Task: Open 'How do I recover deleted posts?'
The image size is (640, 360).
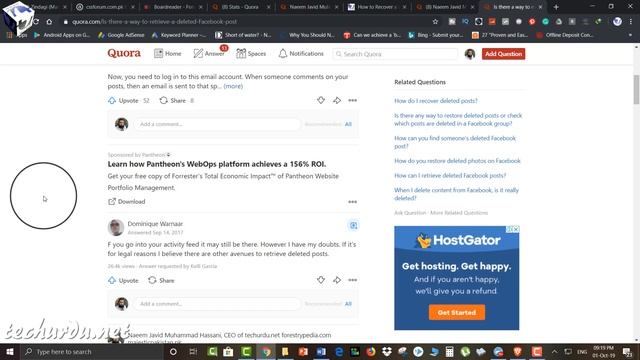Action: (x=436, y=101)
